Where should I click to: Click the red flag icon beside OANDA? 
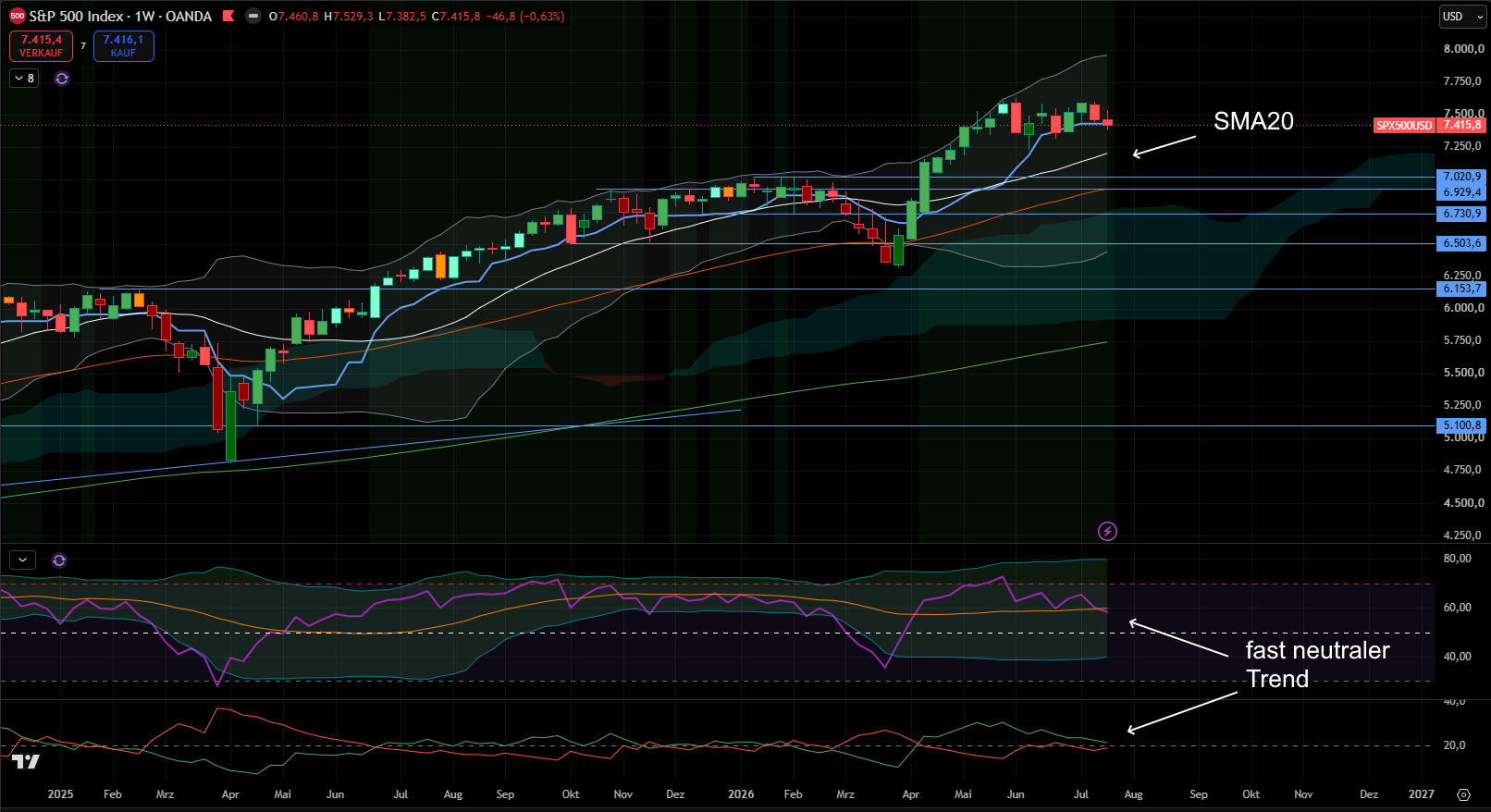tap(228, 16)
